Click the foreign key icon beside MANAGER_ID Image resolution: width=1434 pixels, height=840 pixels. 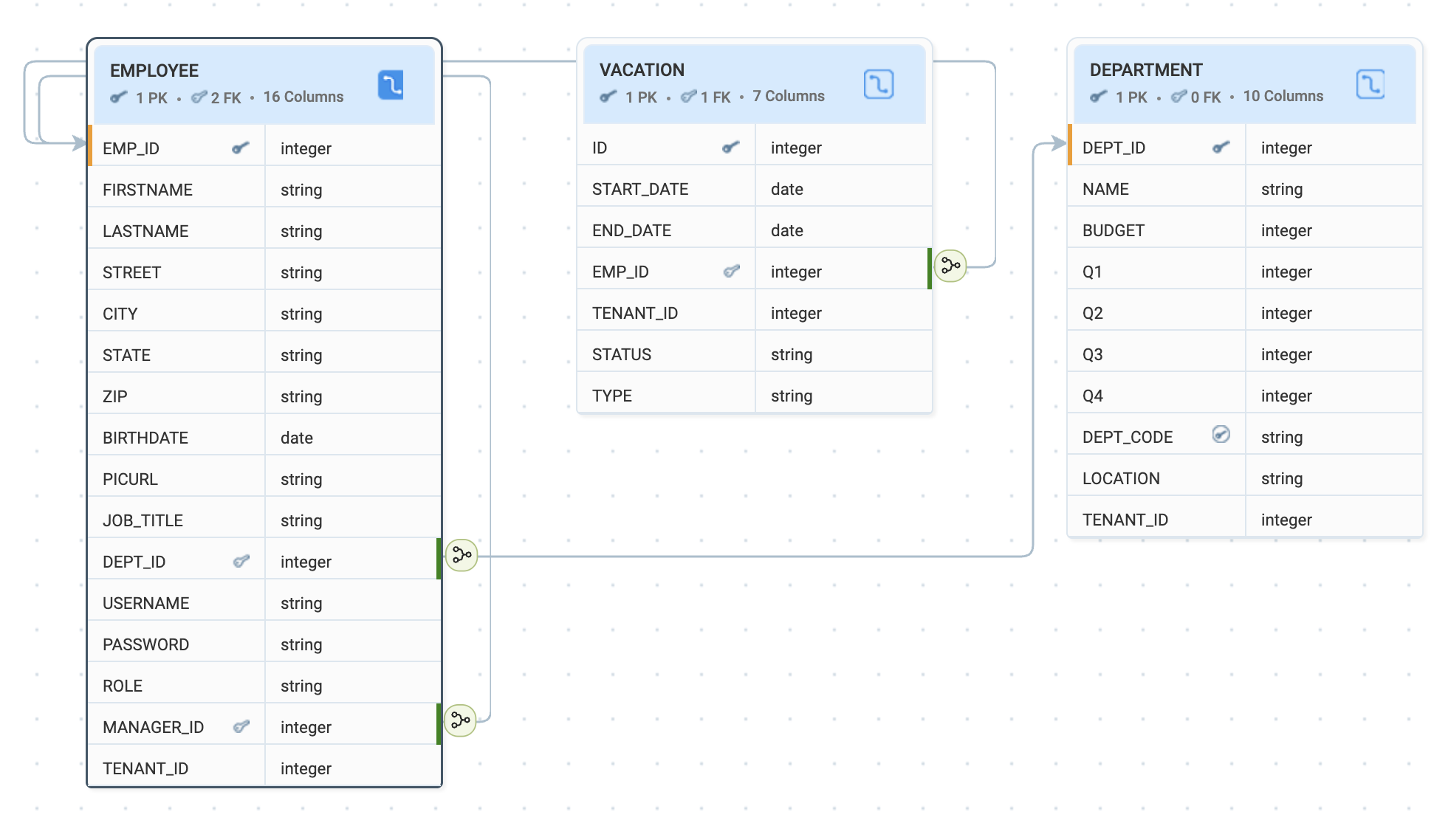241,726
